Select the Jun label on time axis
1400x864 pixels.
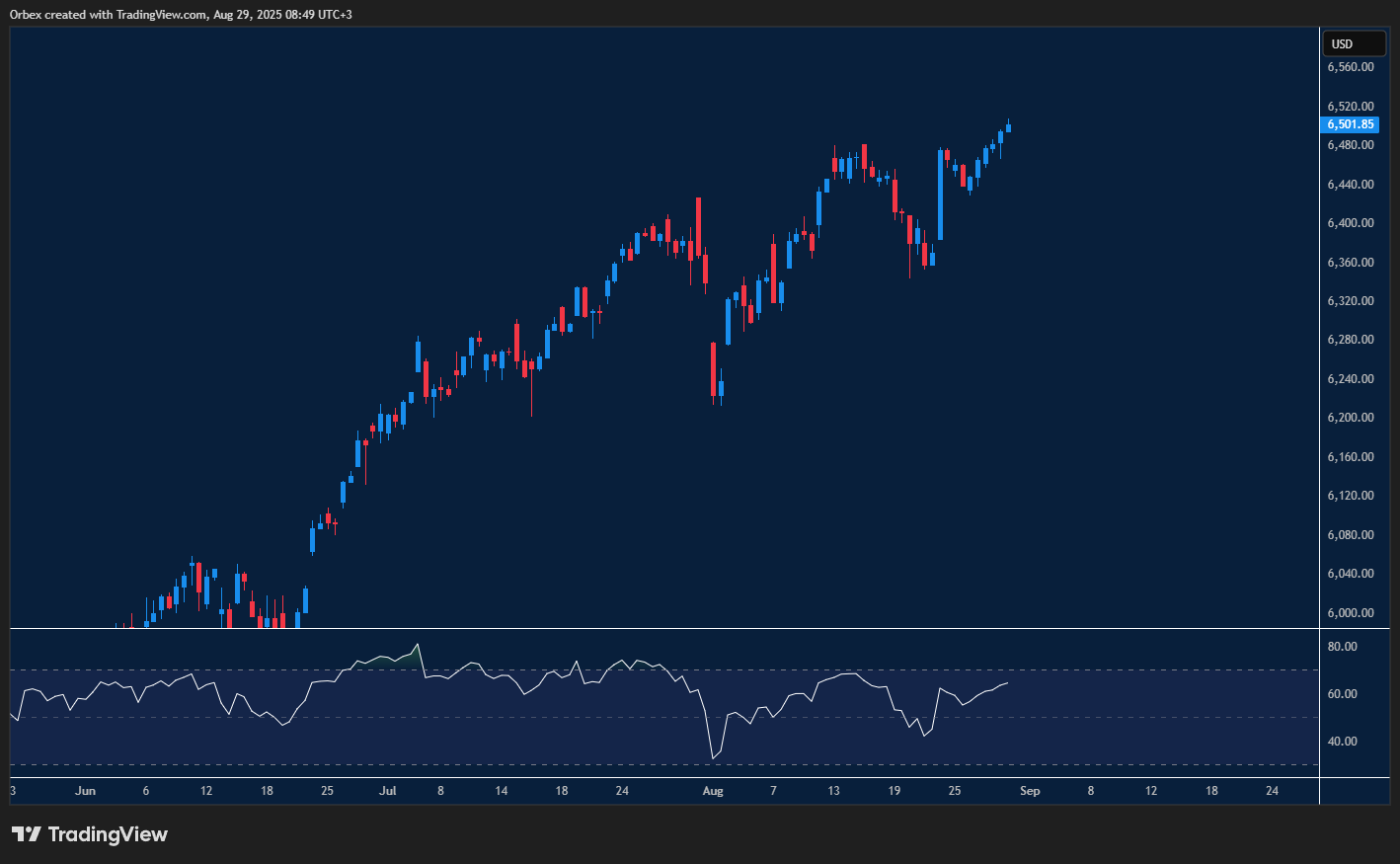pyautogui.click(x=85, y=791)
